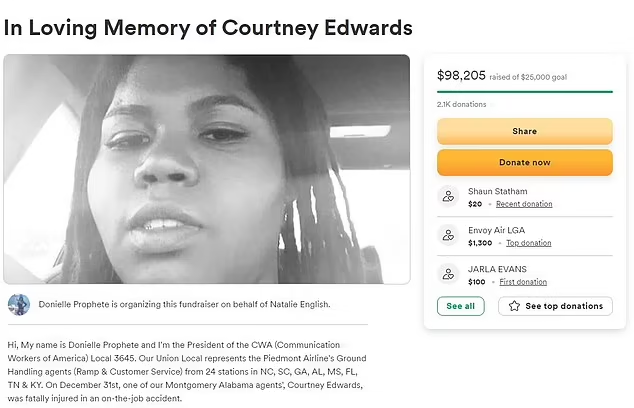Click the $98,205 raised amount
The width and height of the screenshot is (634, 408).
point(460,74)
